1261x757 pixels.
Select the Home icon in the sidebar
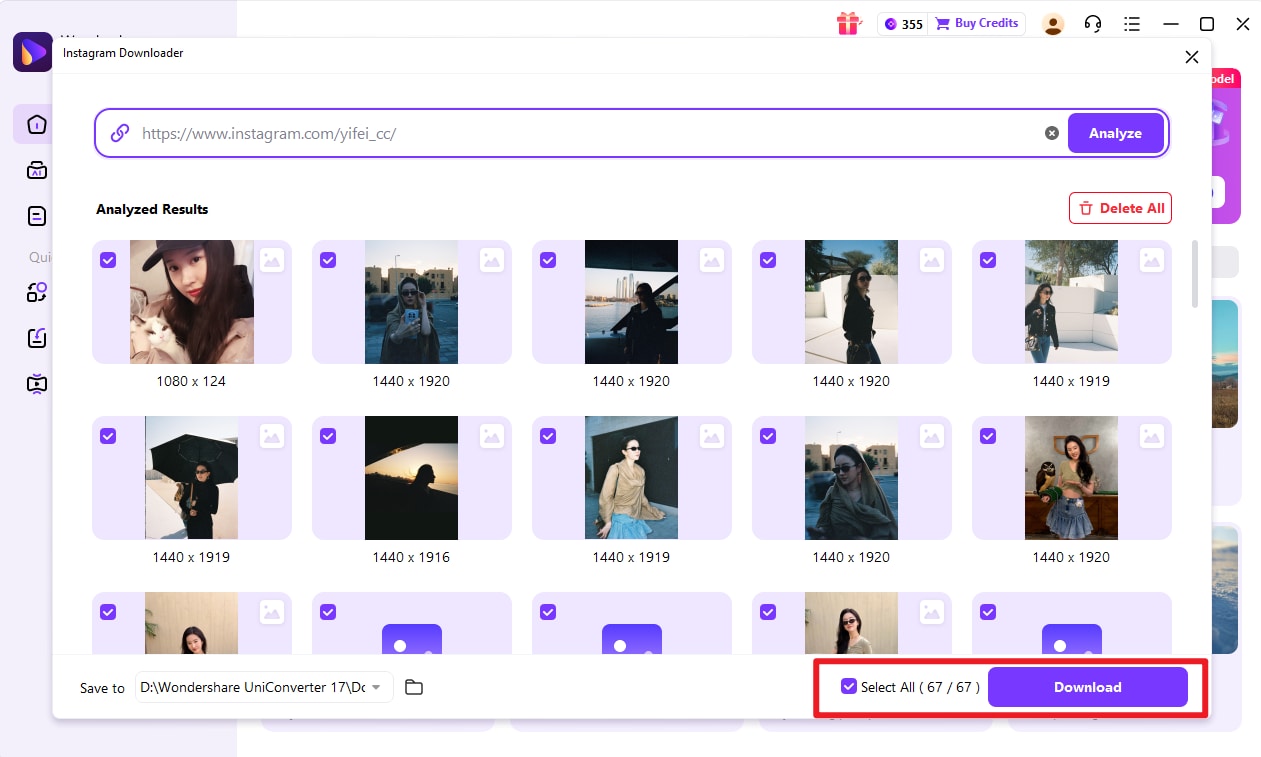(x=35, y=124)
